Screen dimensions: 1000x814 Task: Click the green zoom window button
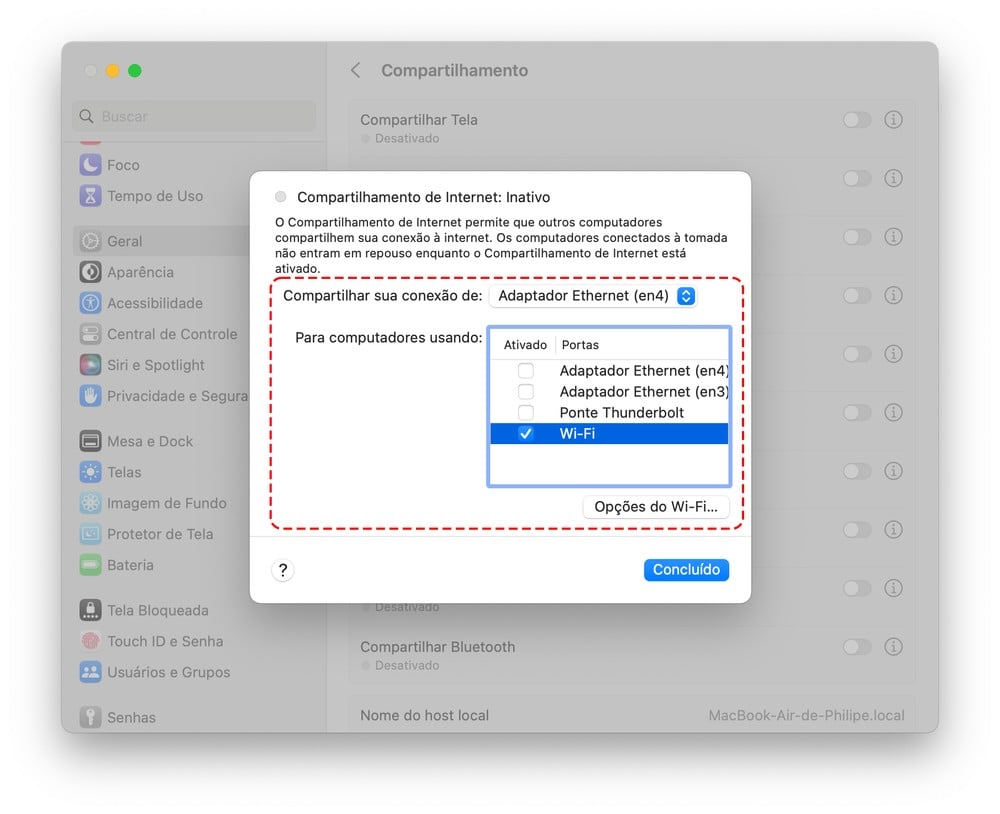pyautogui.click(x=135, y=71)
